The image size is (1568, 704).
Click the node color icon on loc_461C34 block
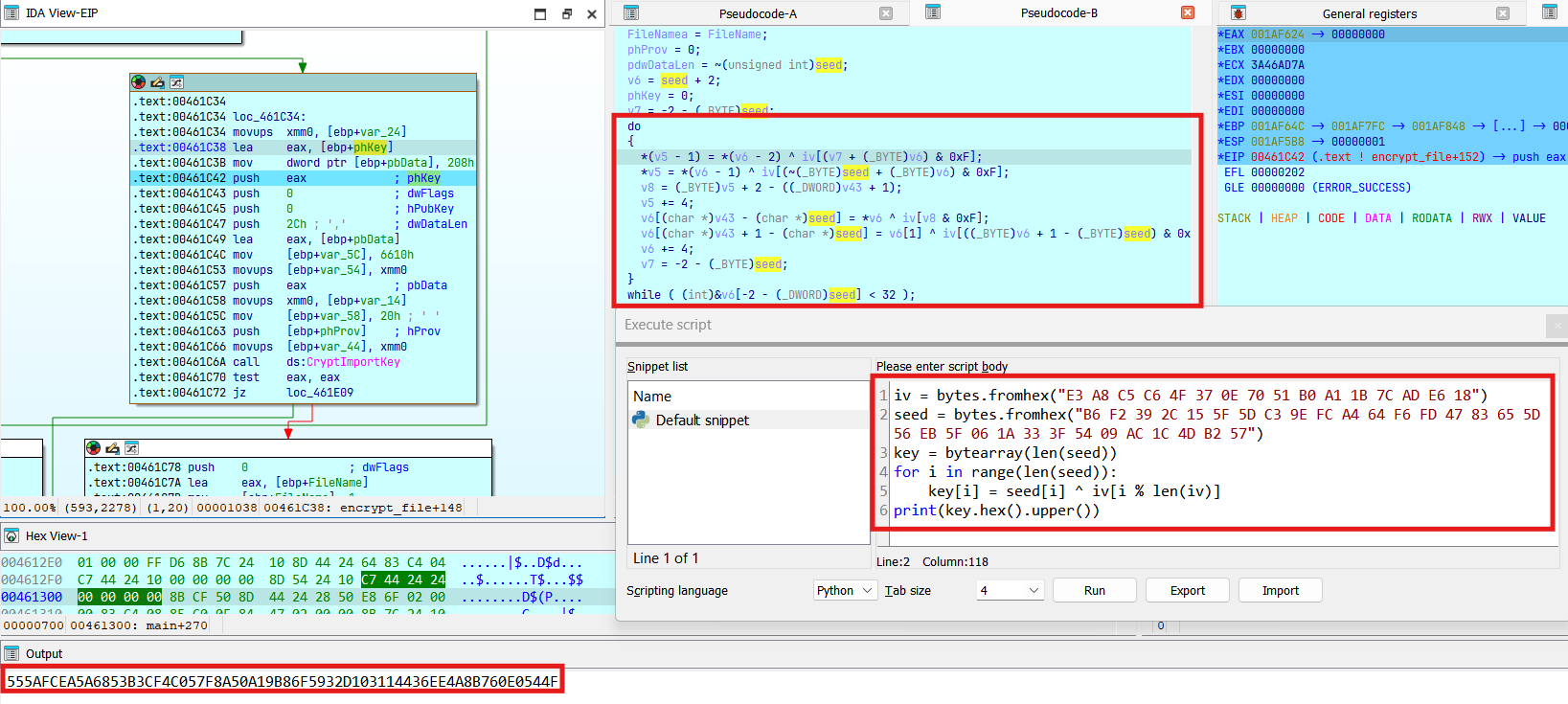(139, 82)
